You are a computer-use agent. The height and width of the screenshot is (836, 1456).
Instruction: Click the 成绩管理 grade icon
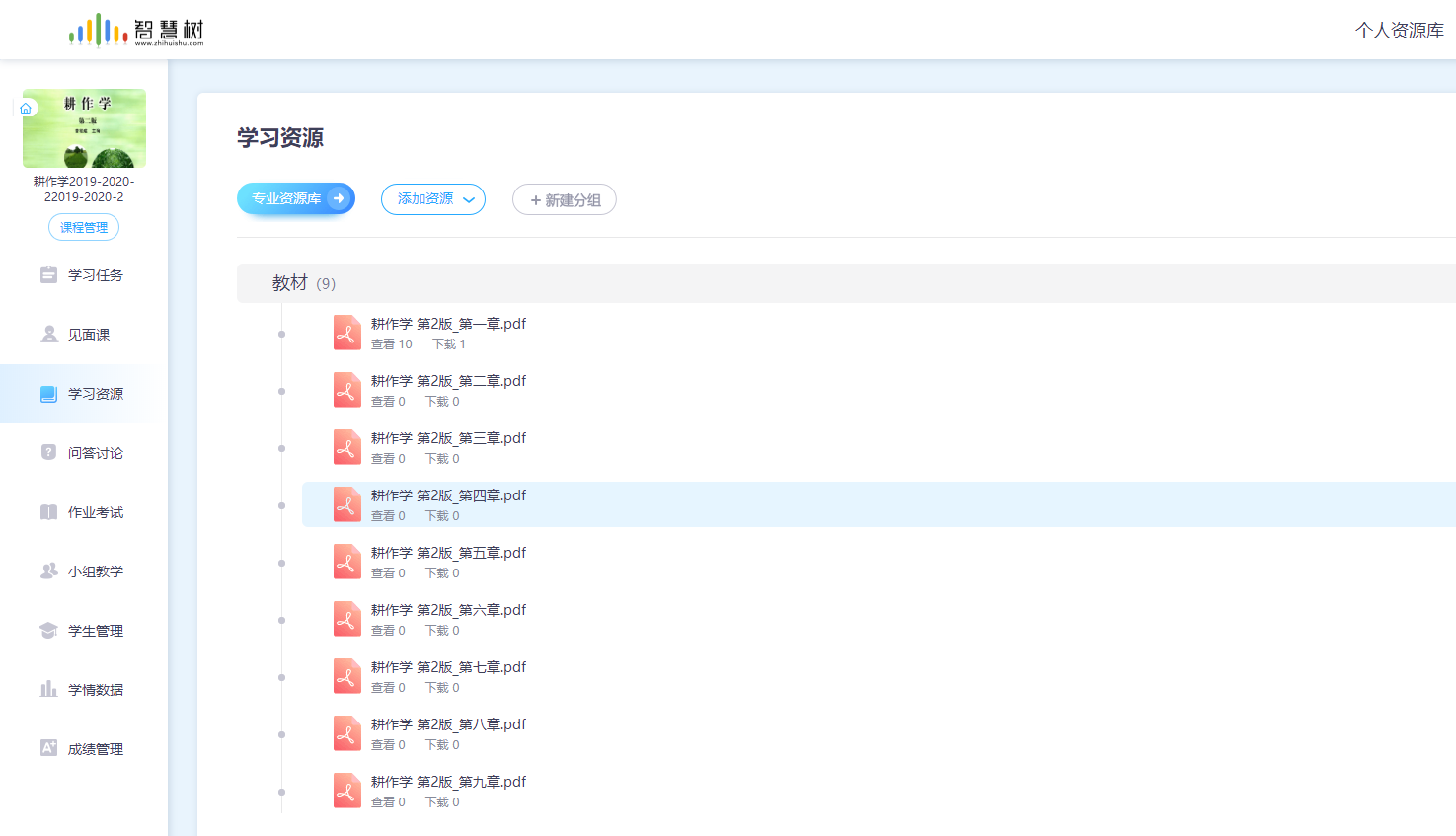point(48,748)
